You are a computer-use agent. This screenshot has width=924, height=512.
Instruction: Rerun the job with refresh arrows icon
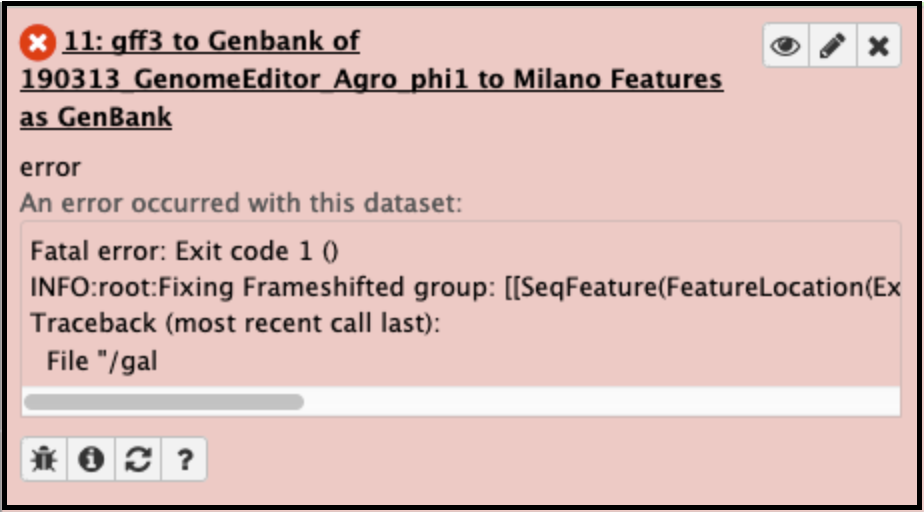(138, 459)
